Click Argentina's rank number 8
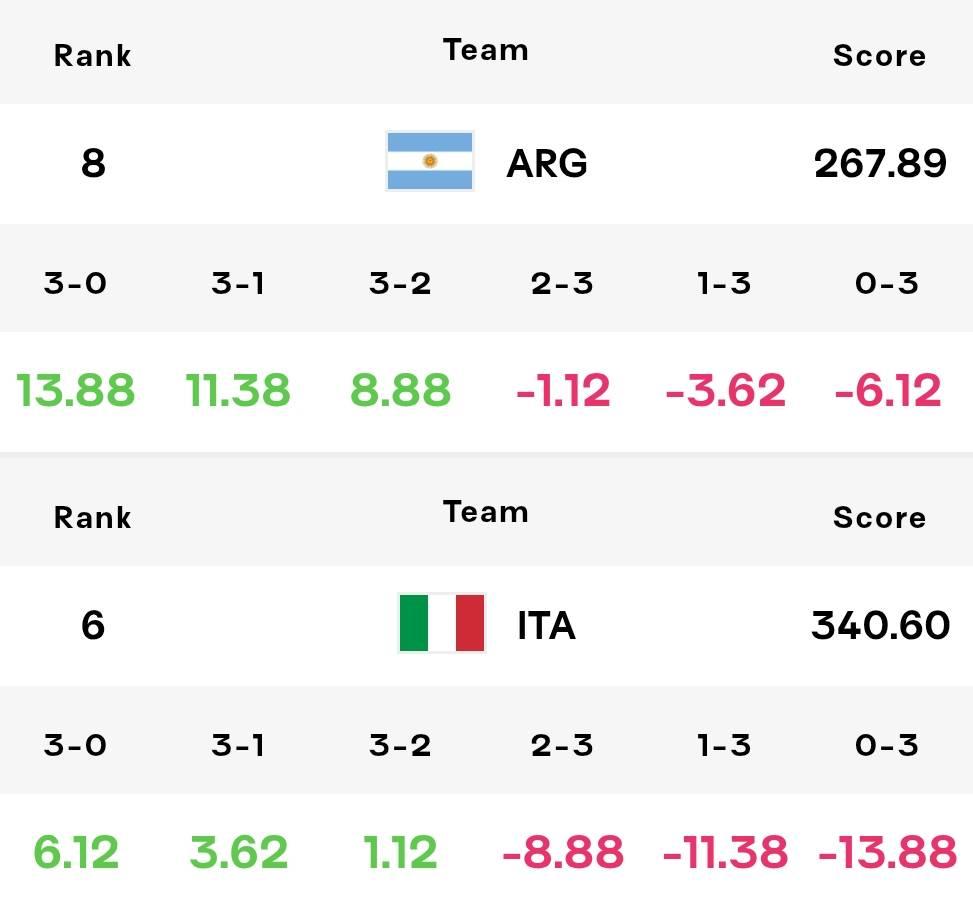Screen dimensions: 973x904 click(x=93, y=163)
